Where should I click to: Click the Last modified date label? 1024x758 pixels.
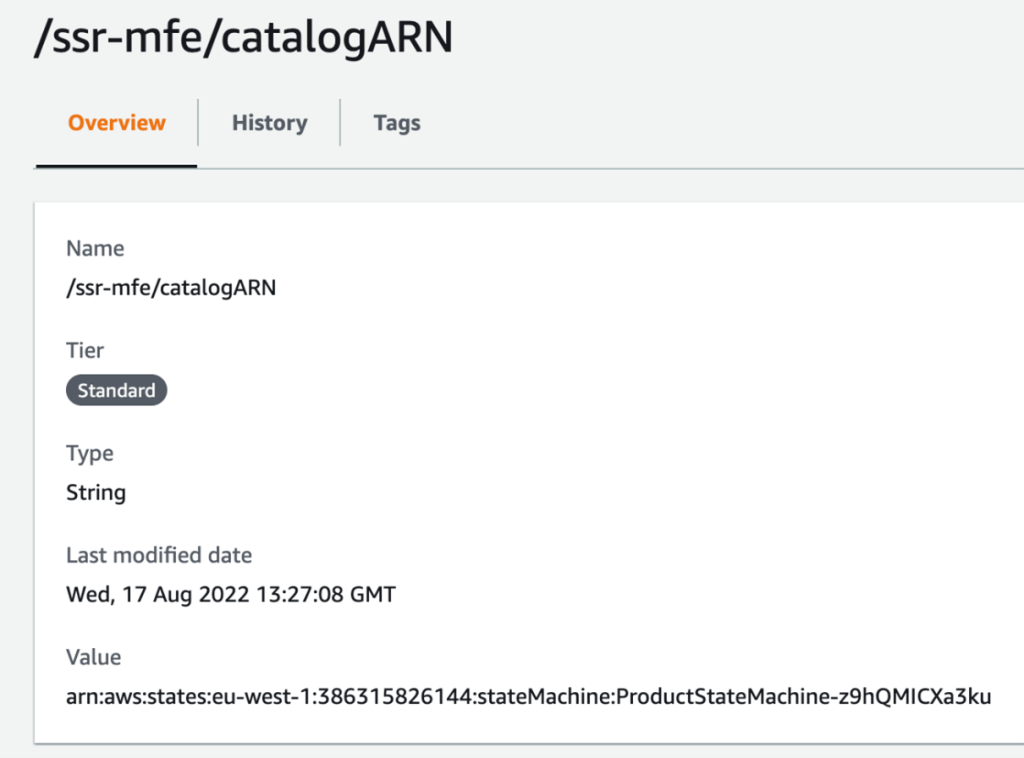point(158,555)
